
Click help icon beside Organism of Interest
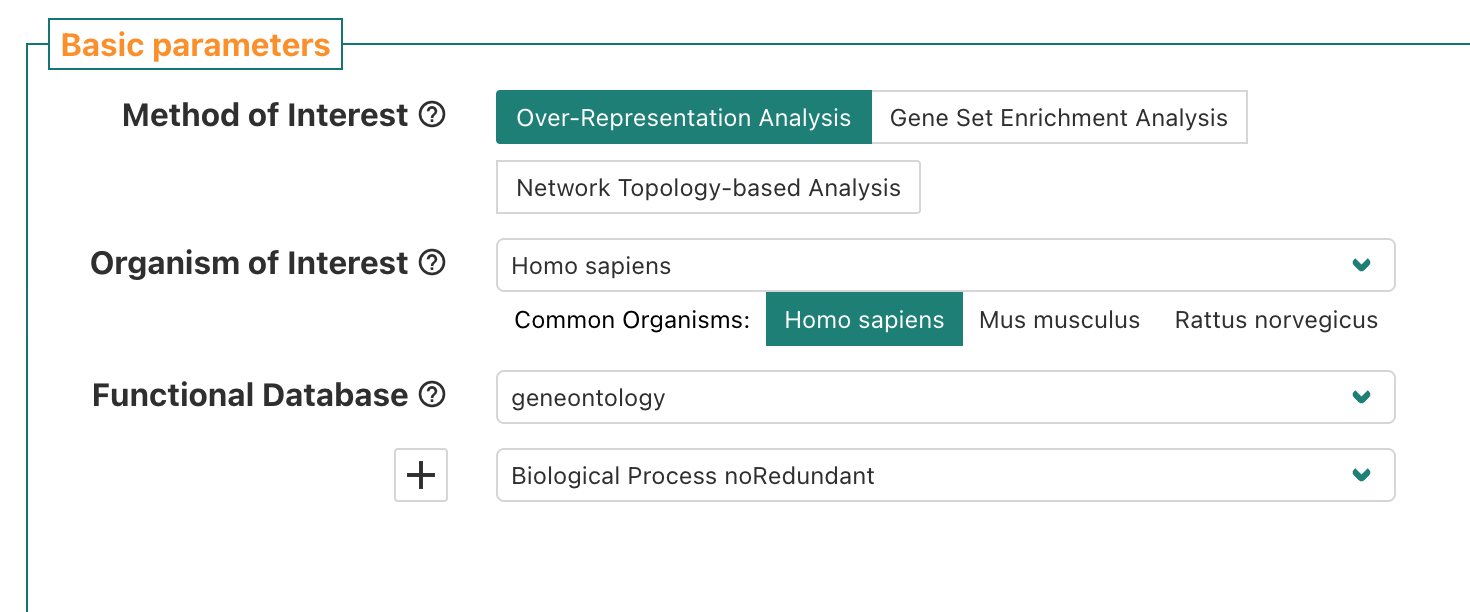click(432, 263)
